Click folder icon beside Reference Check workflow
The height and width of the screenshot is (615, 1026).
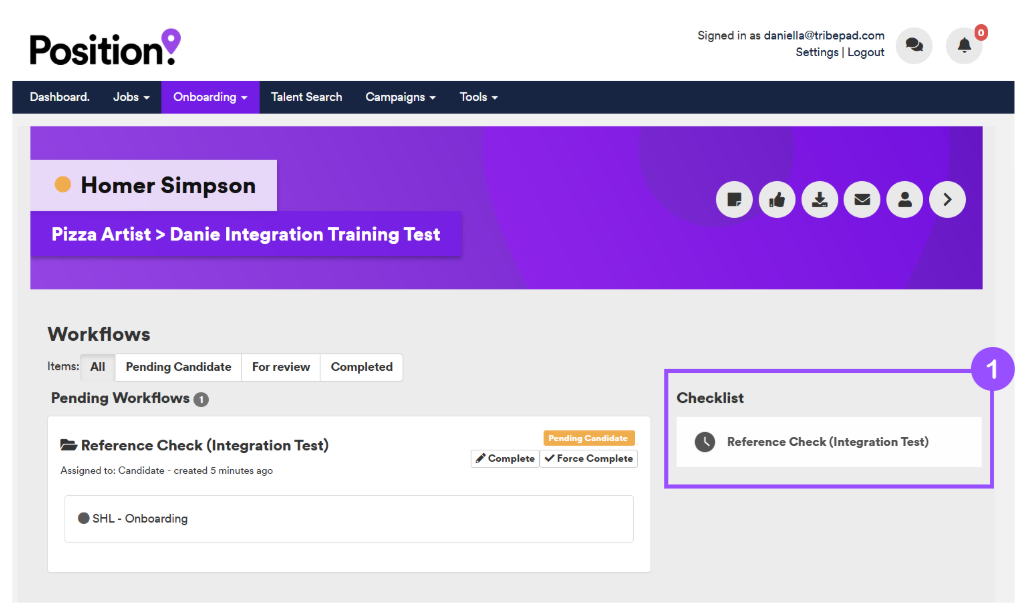point(69,445)
